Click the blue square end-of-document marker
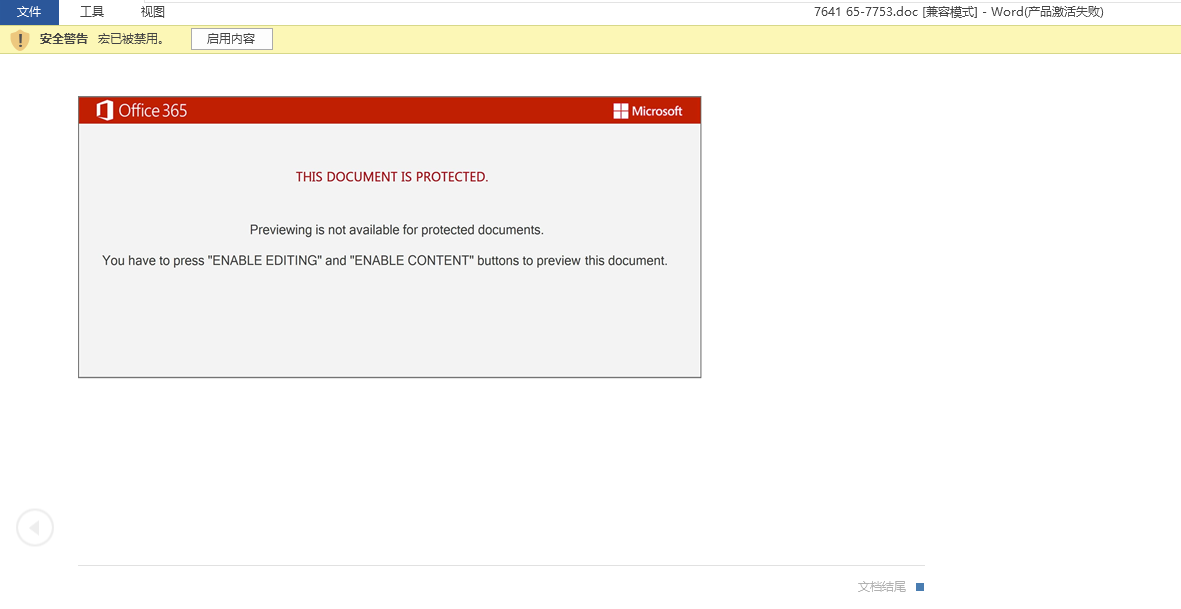Image resolution: width=1181 pixels, height=609 pixels. tap(920, 587)
